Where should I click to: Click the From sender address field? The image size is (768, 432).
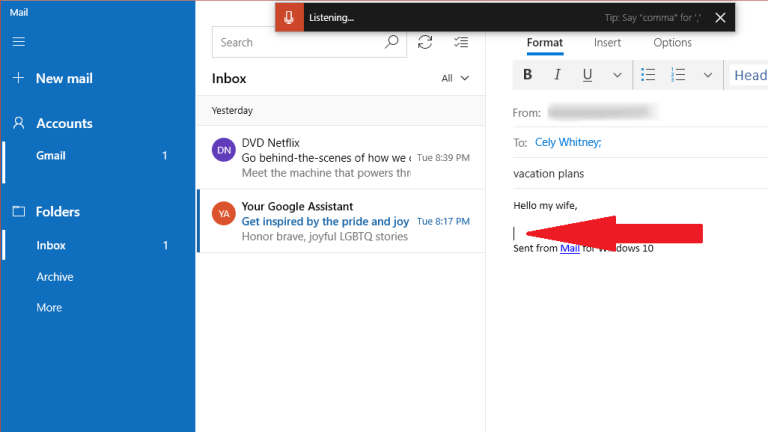pyautogui.click(x=602, y=113)
